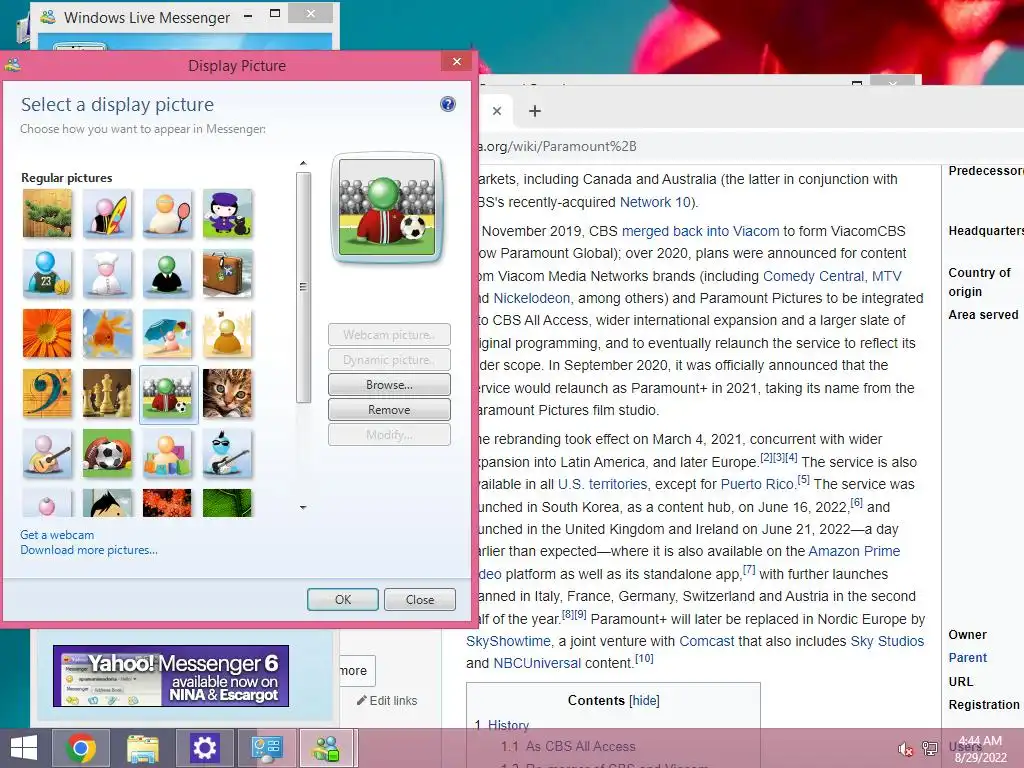Close the current browser tab

click(x=497, y=111)
